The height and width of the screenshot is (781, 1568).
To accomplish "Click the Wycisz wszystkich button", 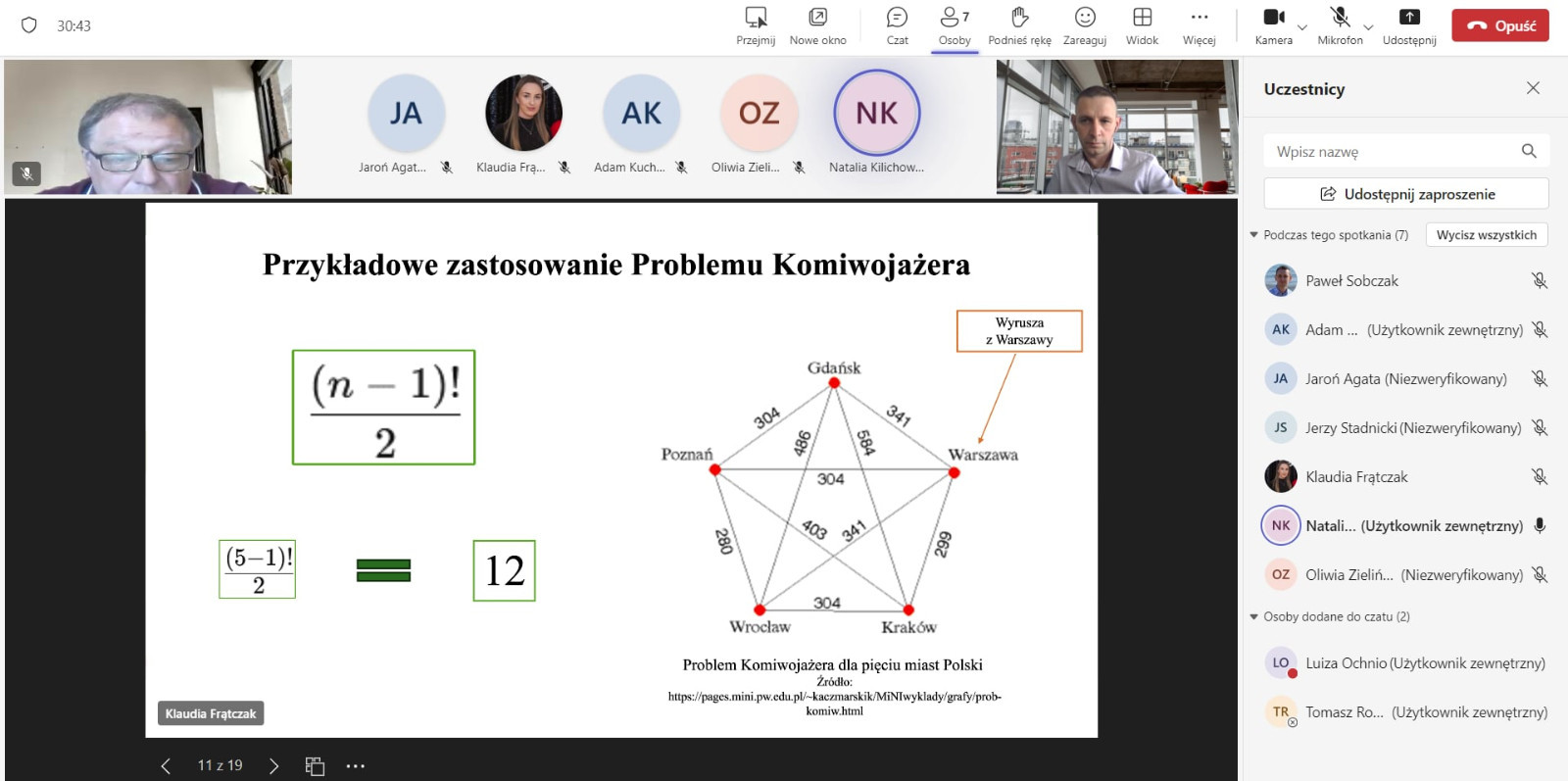I will (1486, 235).
